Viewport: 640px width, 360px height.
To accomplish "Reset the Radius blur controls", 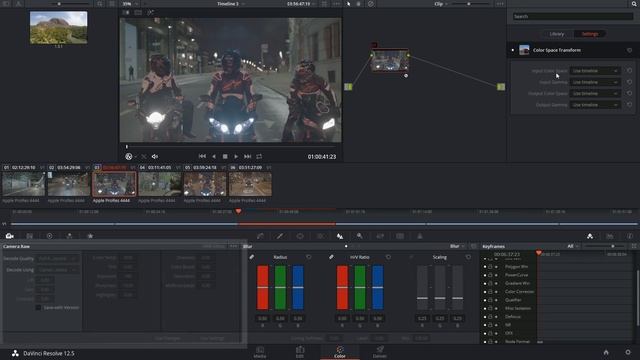I will pyautogui.click(x=309, y=257).
